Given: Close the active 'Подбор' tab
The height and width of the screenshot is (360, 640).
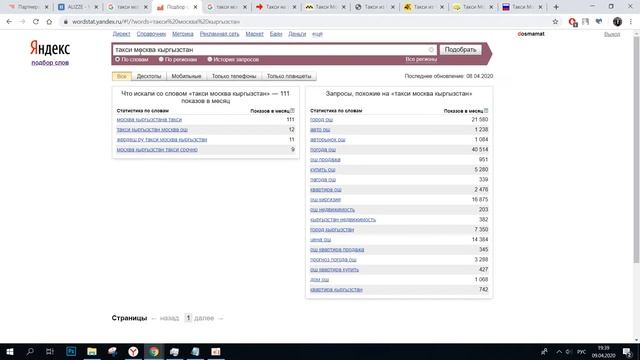Looking at the screenshot, I should [x=195, y=7].
